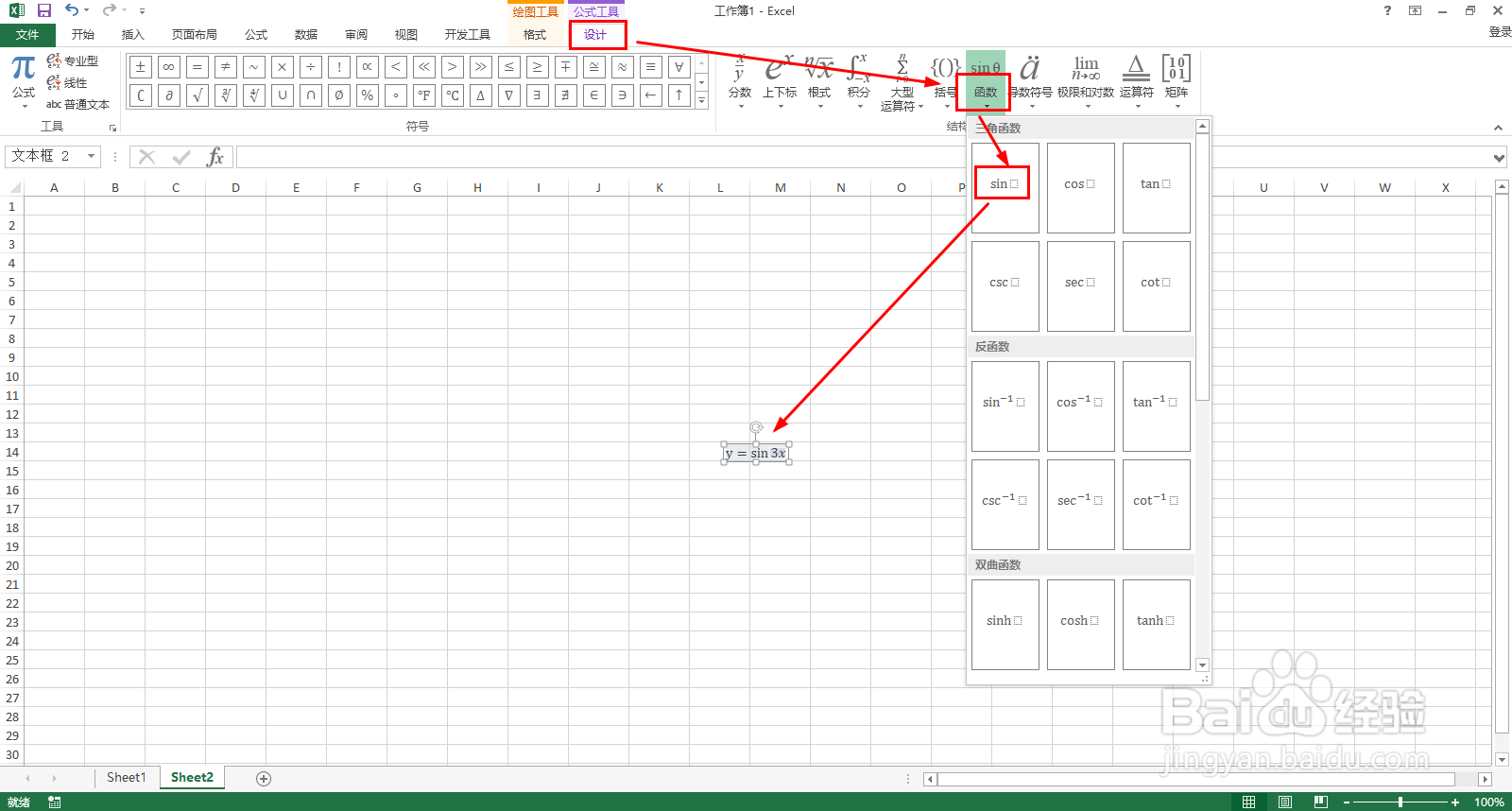Select Professional (专业型) equation format
Image resolution: width=1512 pixels, height=811 pixels.
[73, 60]
